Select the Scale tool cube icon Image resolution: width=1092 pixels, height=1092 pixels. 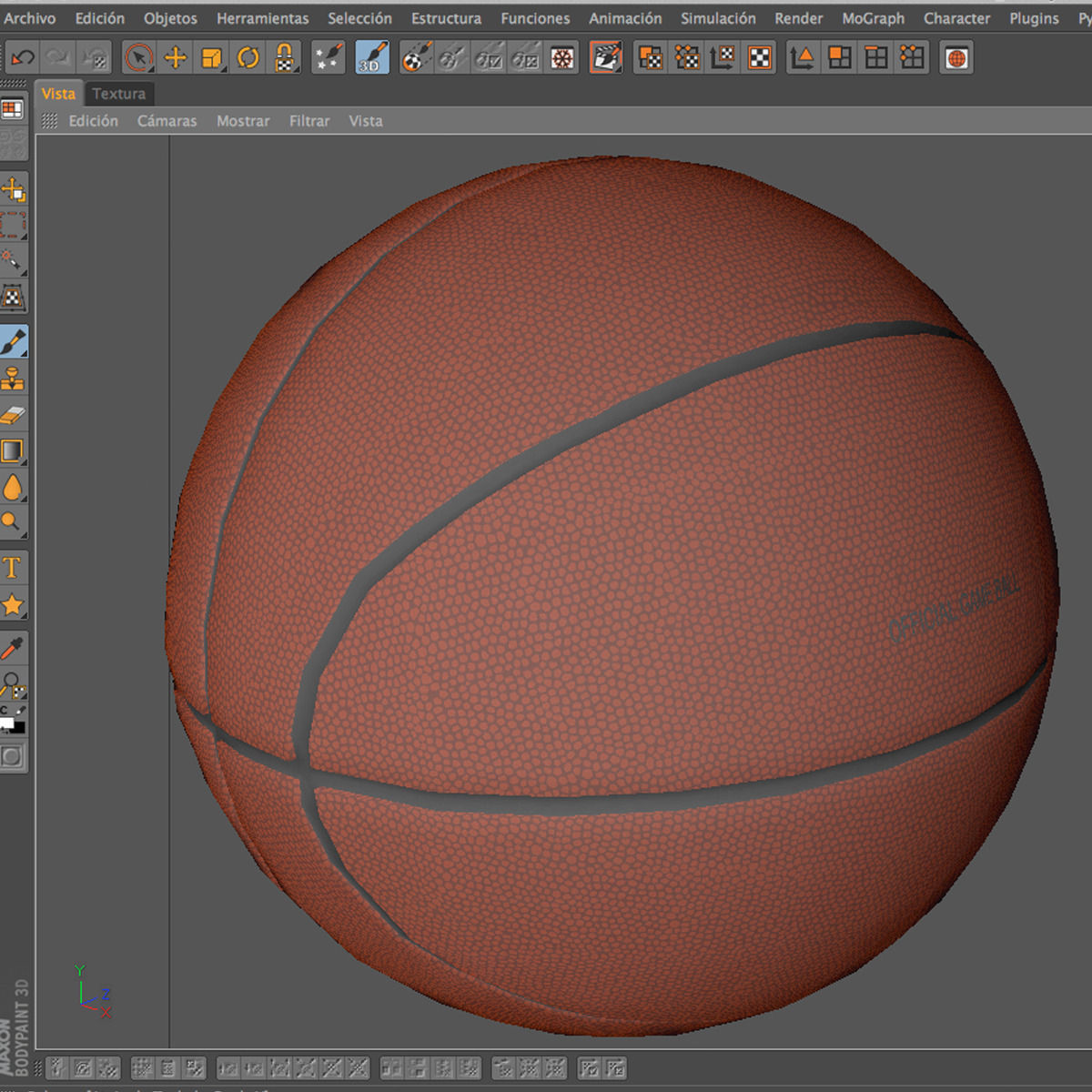[x=211, y=58]
